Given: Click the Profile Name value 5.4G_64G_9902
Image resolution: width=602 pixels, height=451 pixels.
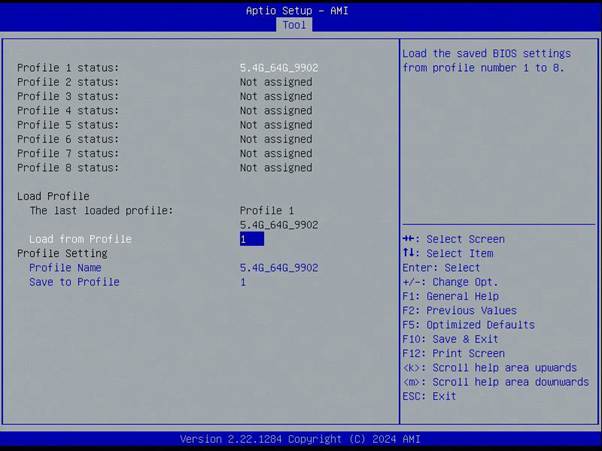Looking at the screenshot, I should coord(279,268).
